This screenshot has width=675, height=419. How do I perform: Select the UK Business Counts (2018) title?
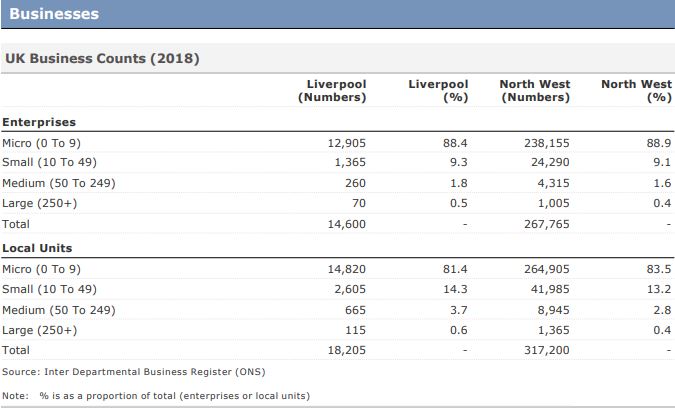click(x=102, y=59)
